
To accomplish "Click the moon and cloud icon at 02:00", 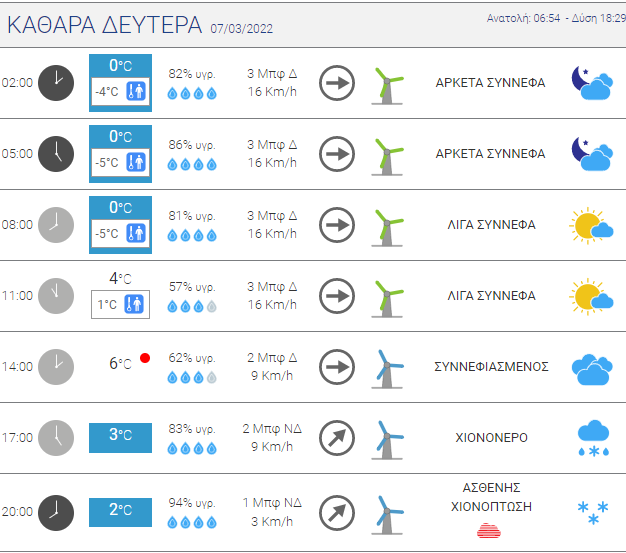I will pos(591,84).
